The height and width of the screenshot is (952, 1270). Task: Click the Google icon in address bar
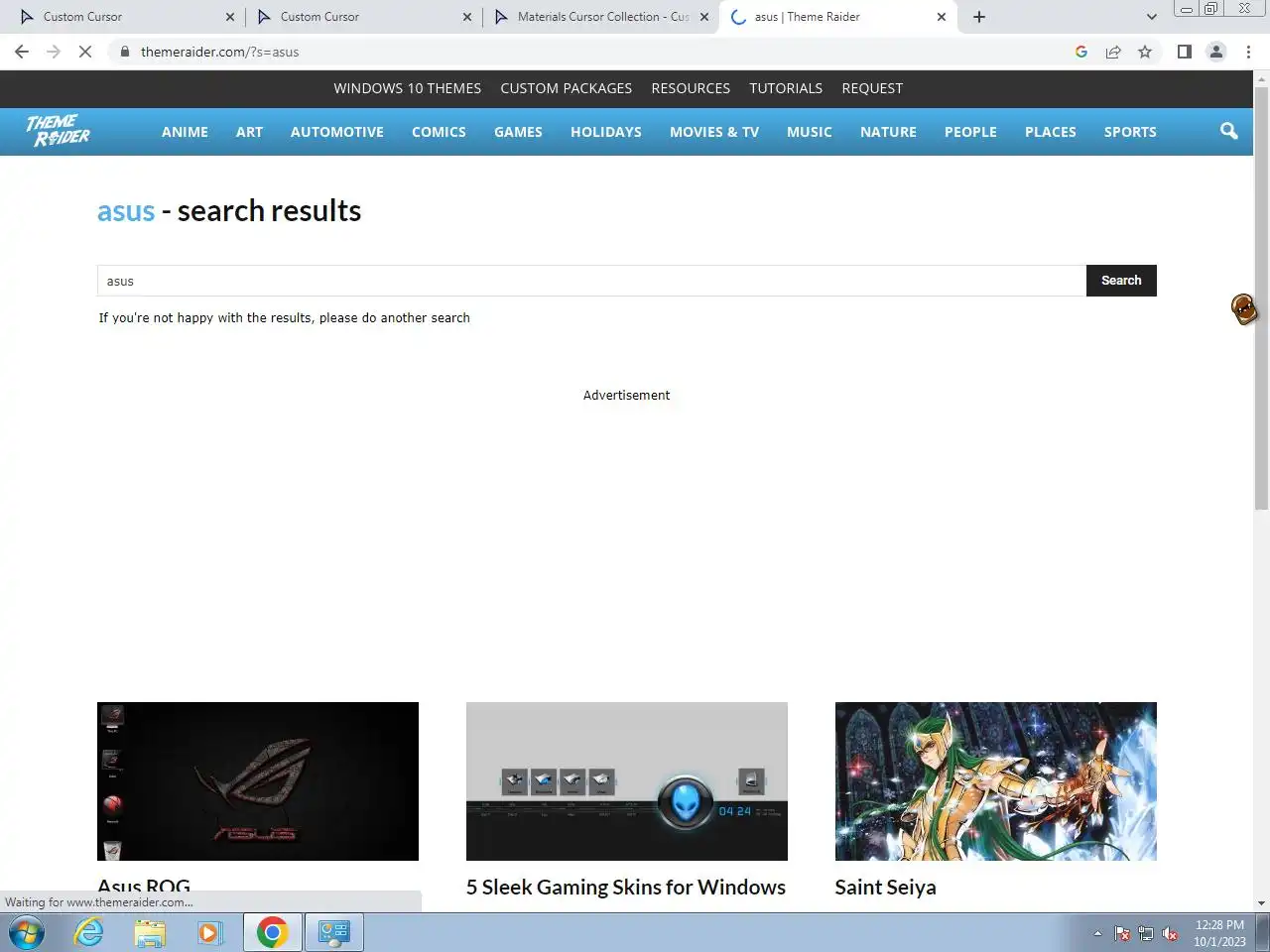point(1081,52)
